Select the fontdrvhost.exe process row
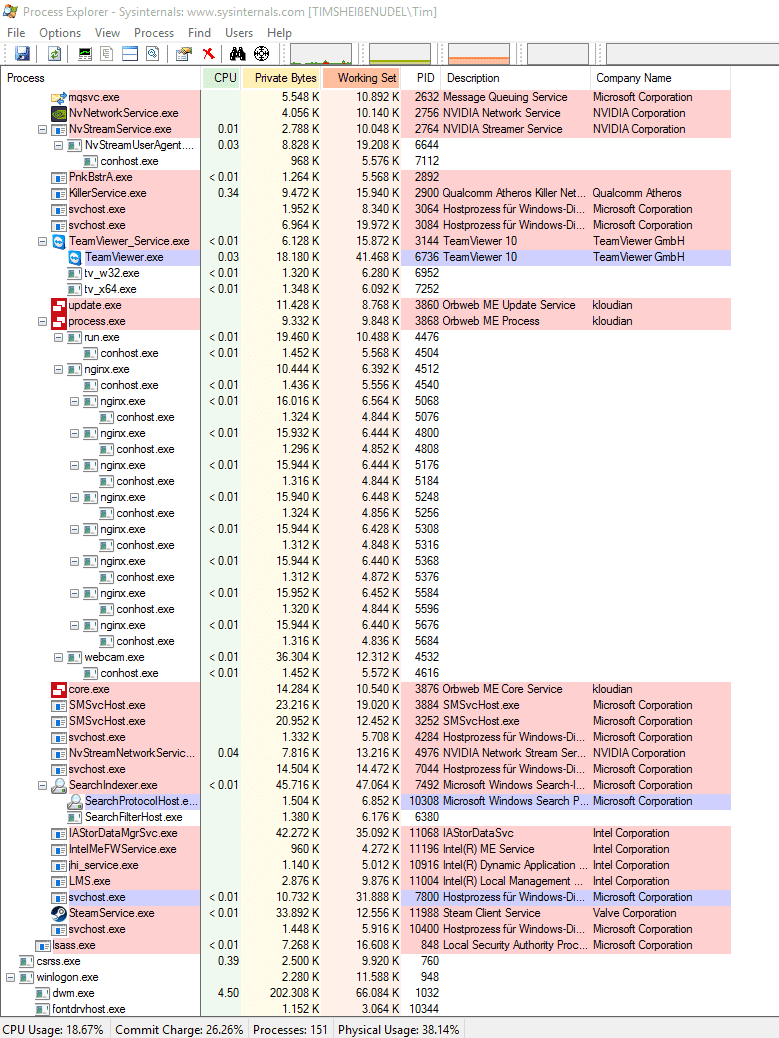Viewport: 779px width, 1038px height. coord(365,1009)
